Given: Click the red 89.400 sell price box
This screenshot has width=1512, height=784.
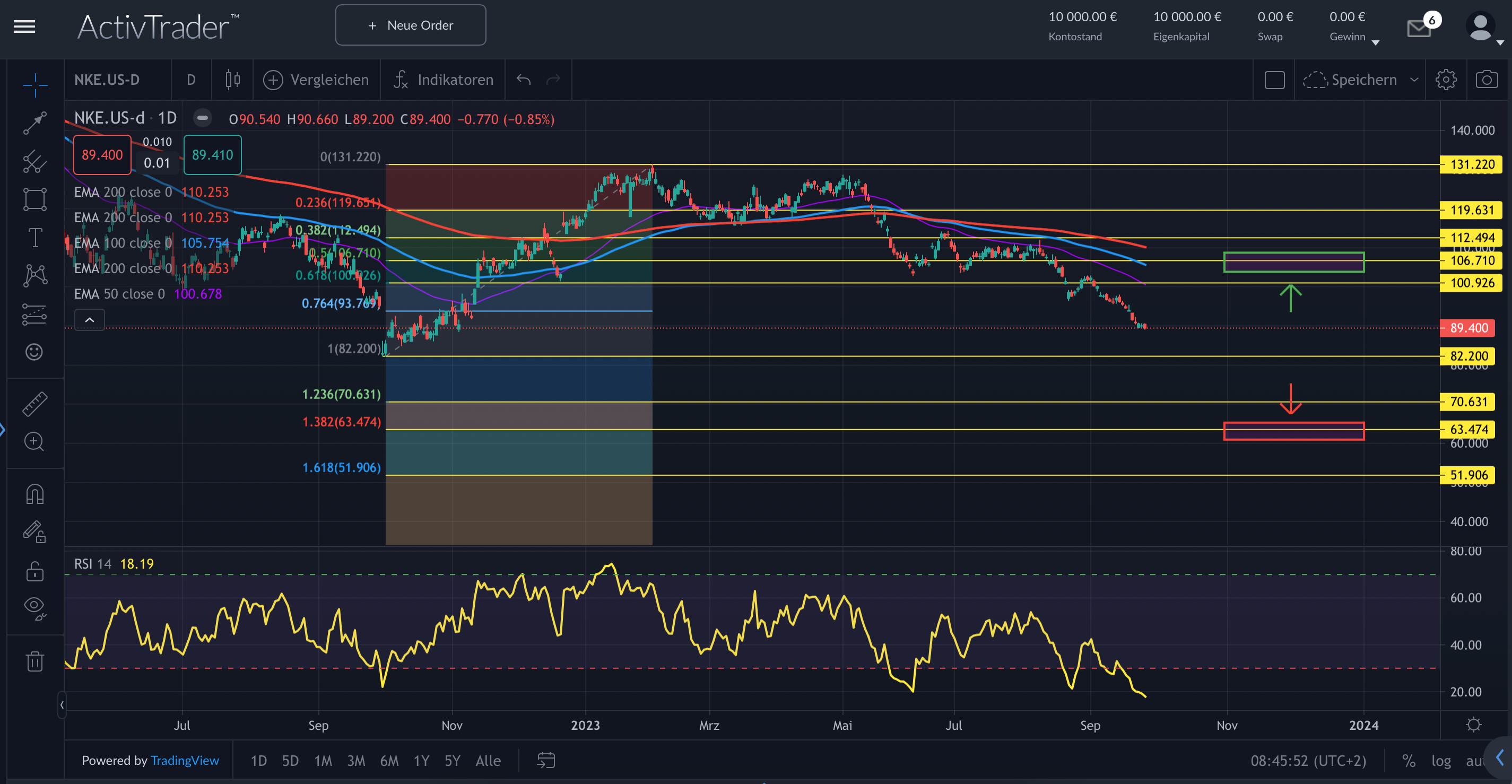Looking at the screenshot, I should [102, 155].
